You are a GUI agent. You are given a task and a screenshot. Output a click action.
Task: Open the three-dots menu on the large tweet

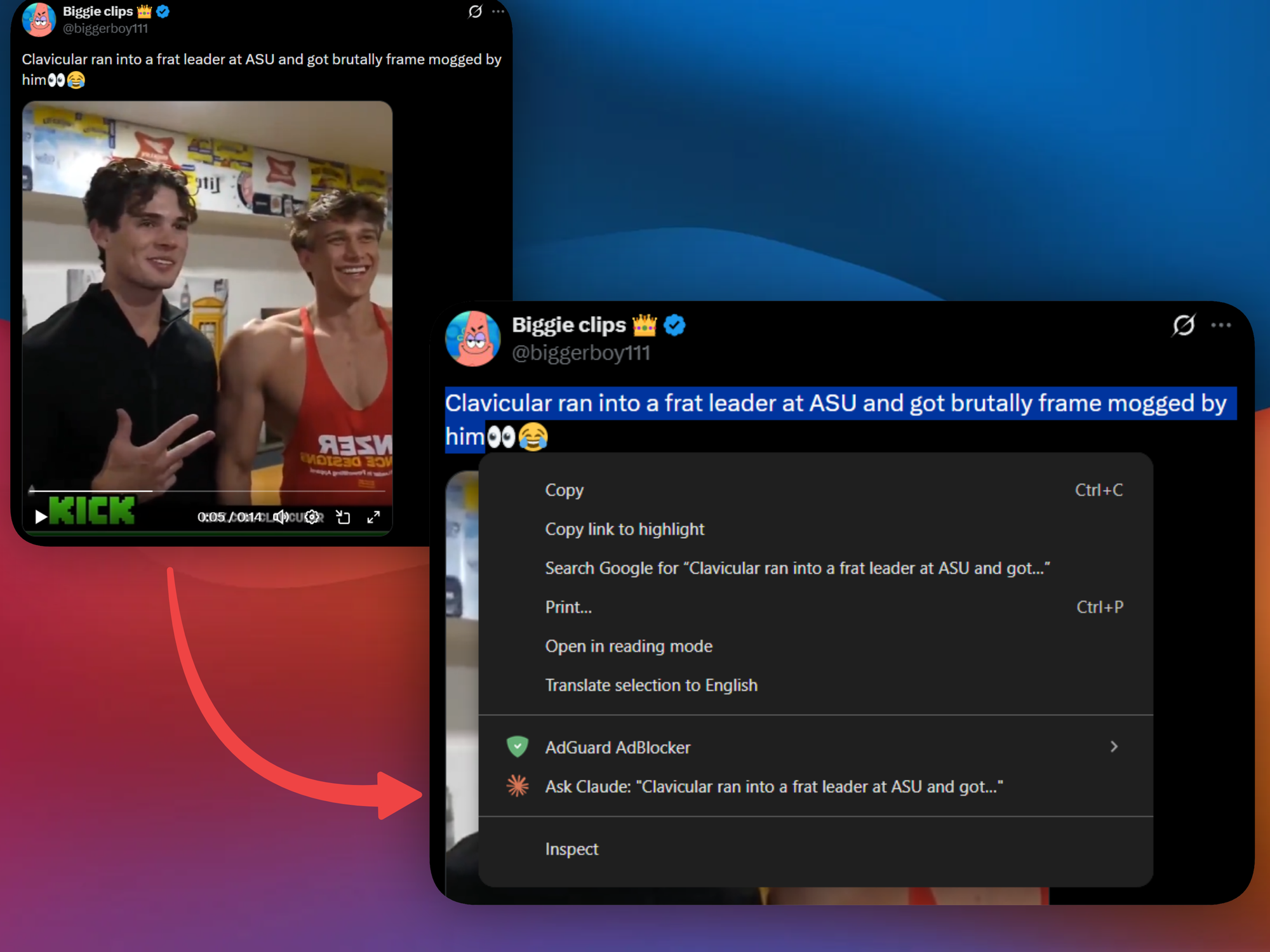(1220, 325)
